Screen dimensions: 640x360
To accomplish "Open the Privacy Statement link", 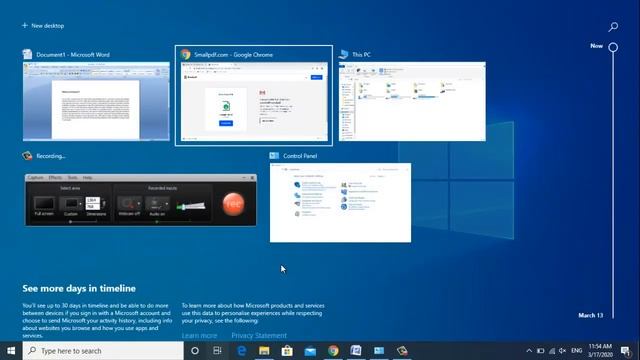I will (259, 336).
